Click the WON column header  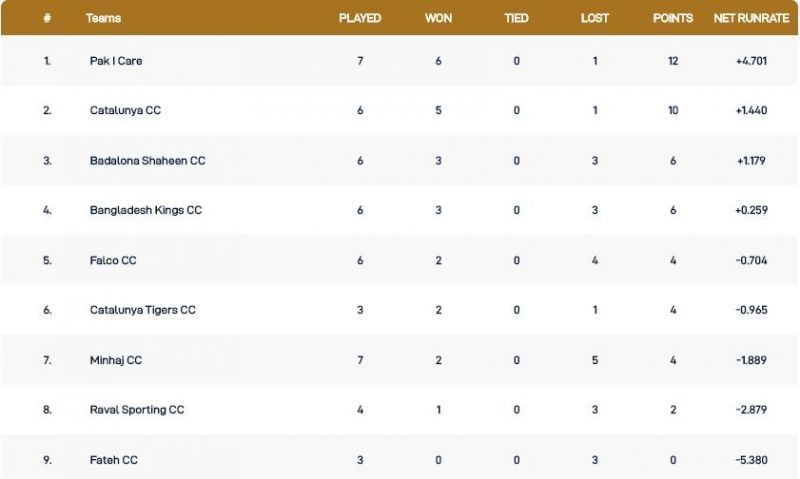pos(437,19)
